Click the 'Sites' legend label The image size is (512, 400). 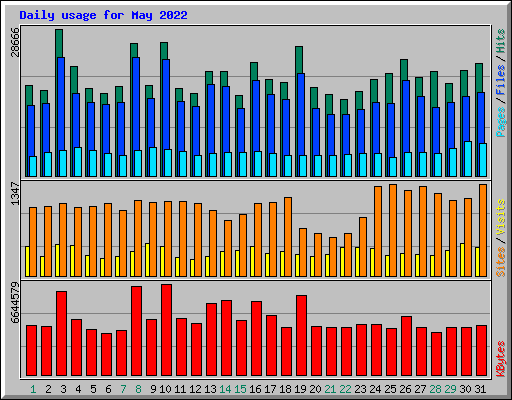coord(501,262)
